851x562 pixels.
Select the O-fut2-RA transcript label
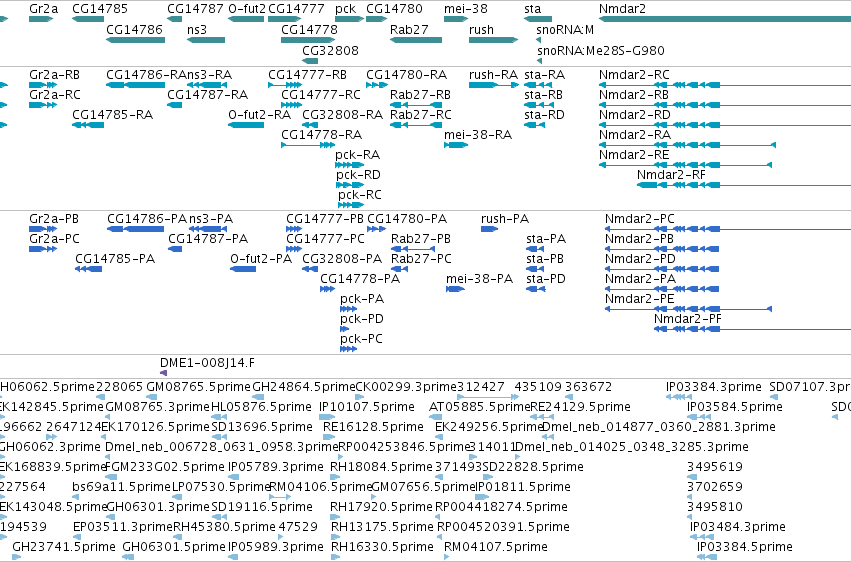pos(259,114)
